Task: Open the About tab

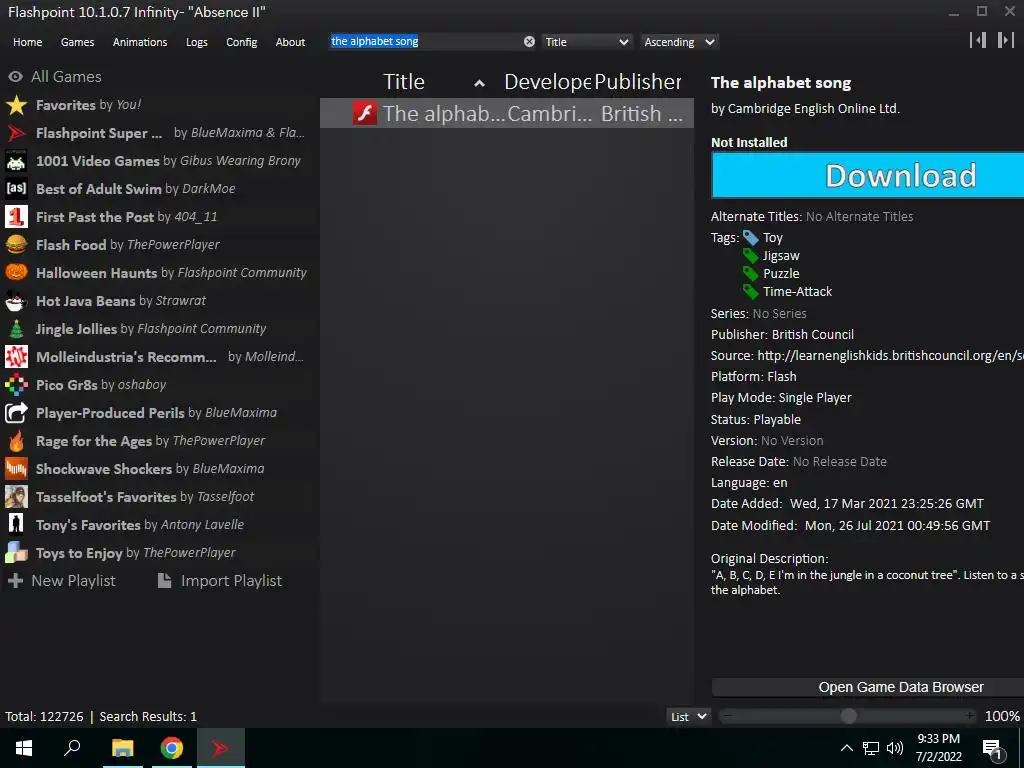Action: [290, 42]
